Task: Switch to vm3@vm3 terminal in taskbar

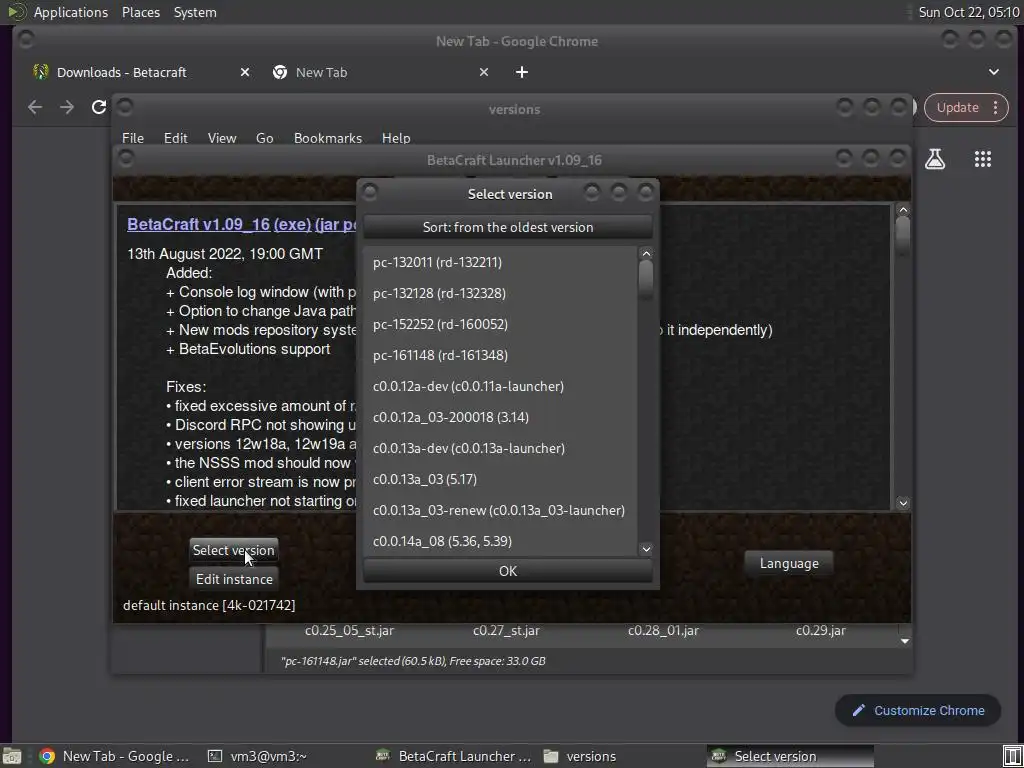Action: tap(258, 756)
